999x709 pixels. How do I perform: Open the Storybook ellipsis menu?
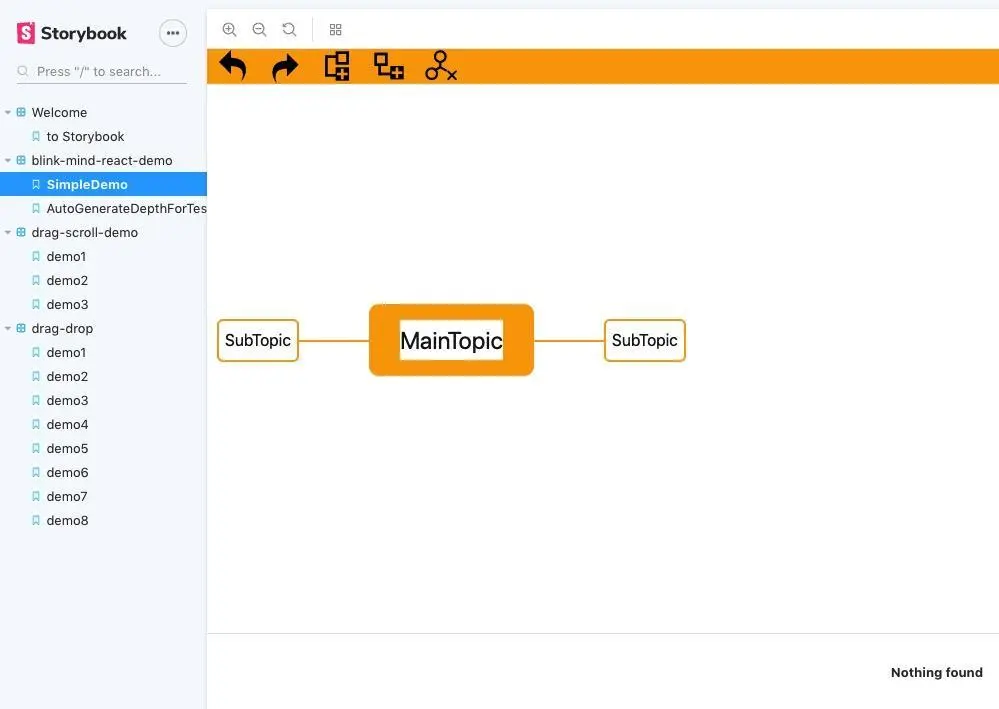(x=173, y=33)
